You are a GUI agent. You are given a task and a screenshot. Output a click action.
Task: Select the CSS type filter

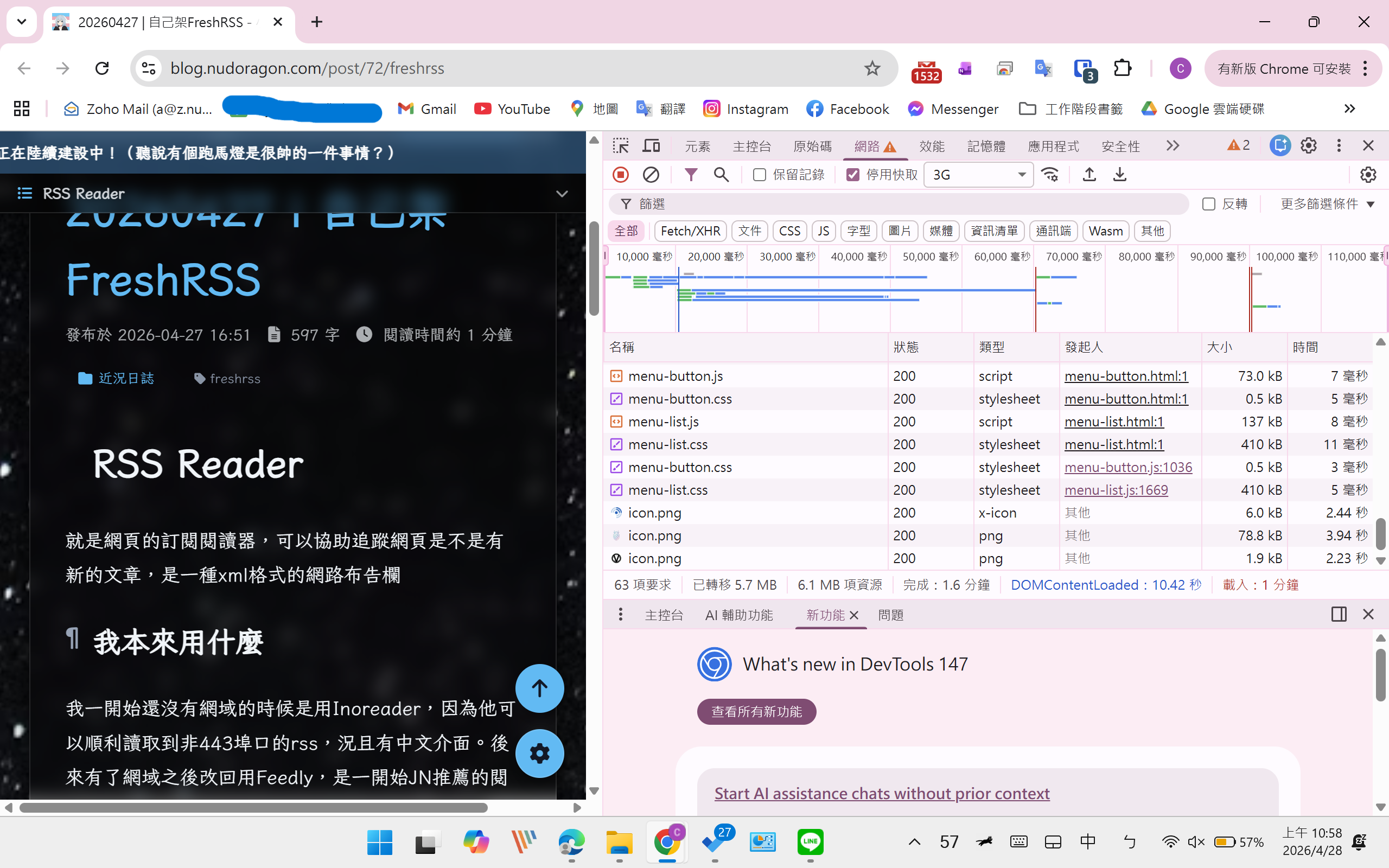[790, 231]
